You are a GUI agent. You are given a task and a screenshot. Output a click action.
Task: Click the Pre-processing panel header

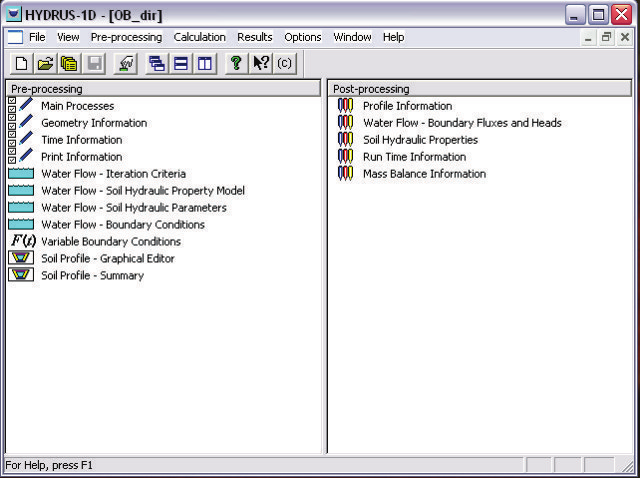(x=163, y=89)
